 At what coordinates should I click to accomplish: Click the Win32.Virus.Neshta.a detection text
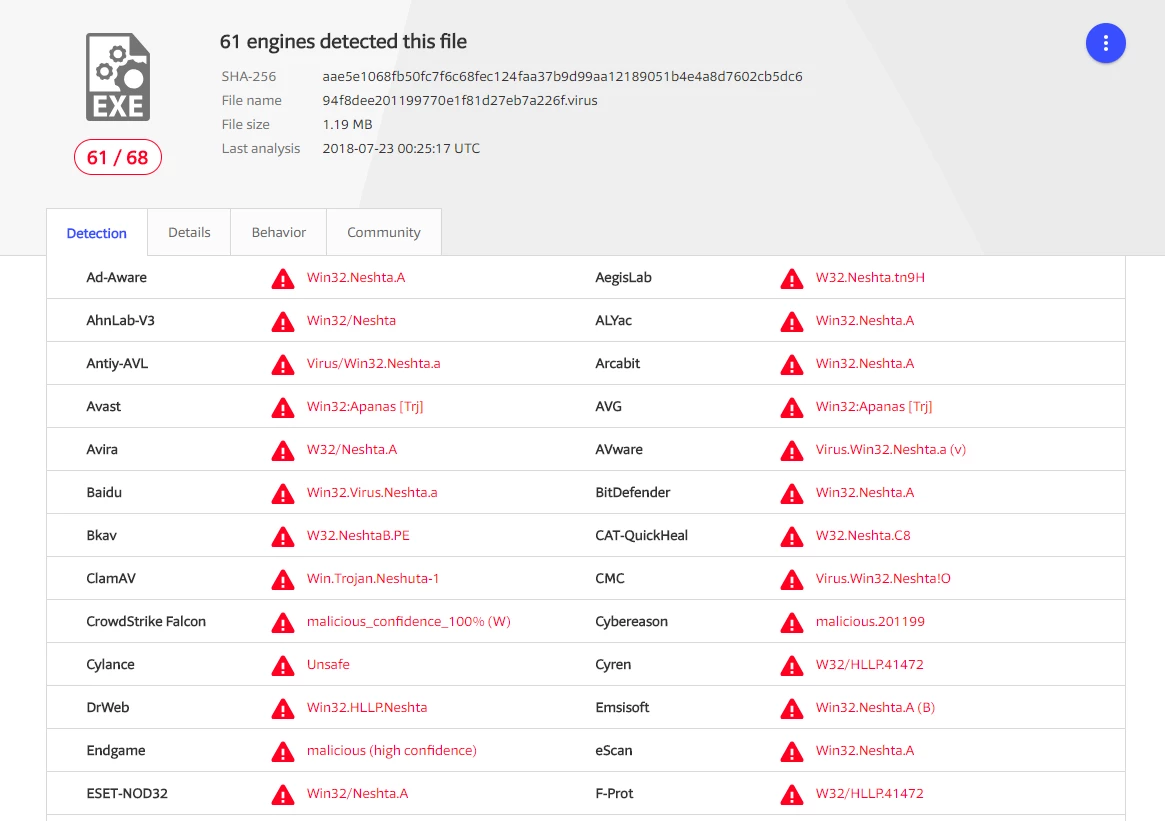click(x=372, y=493)
